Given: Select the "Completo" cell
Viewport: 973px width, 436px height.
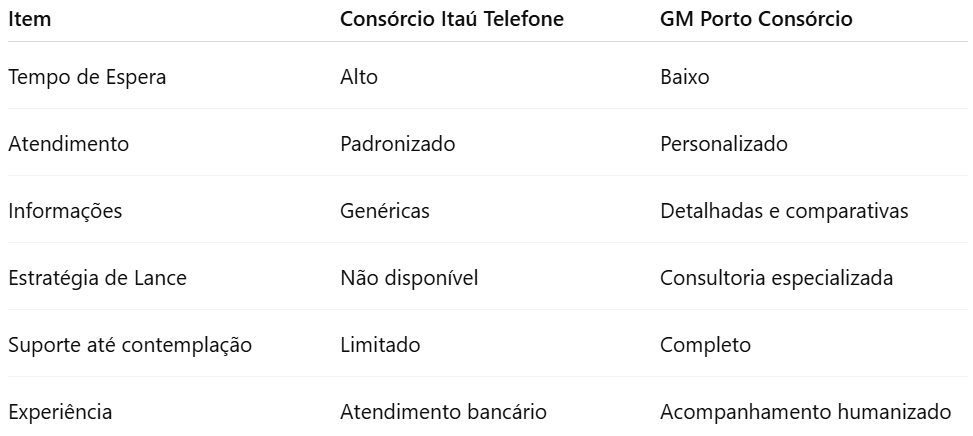Looking at the screenshot, I should click(705, 345).
